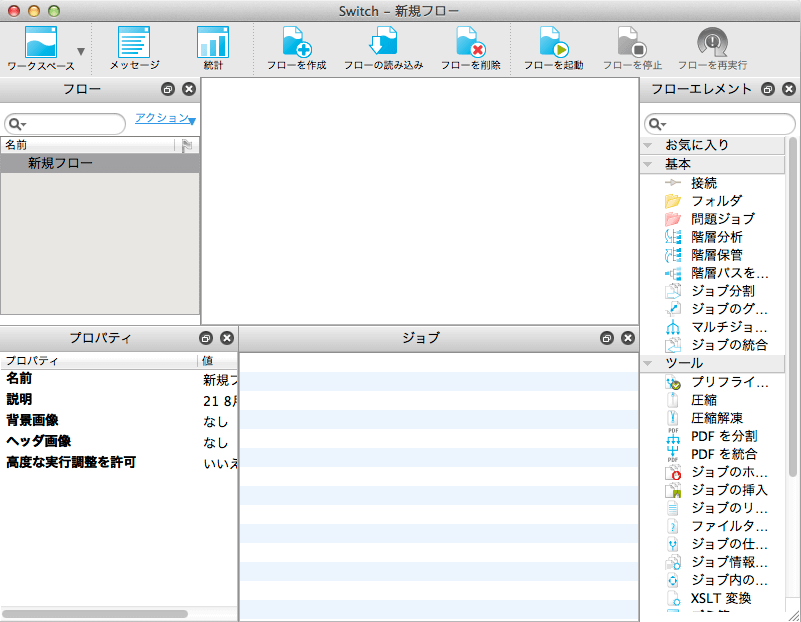Image resolution: width=801 pixels, height=622 pixels.
Task: Open the メッセージ messages view
Action: tap(134, 43)
